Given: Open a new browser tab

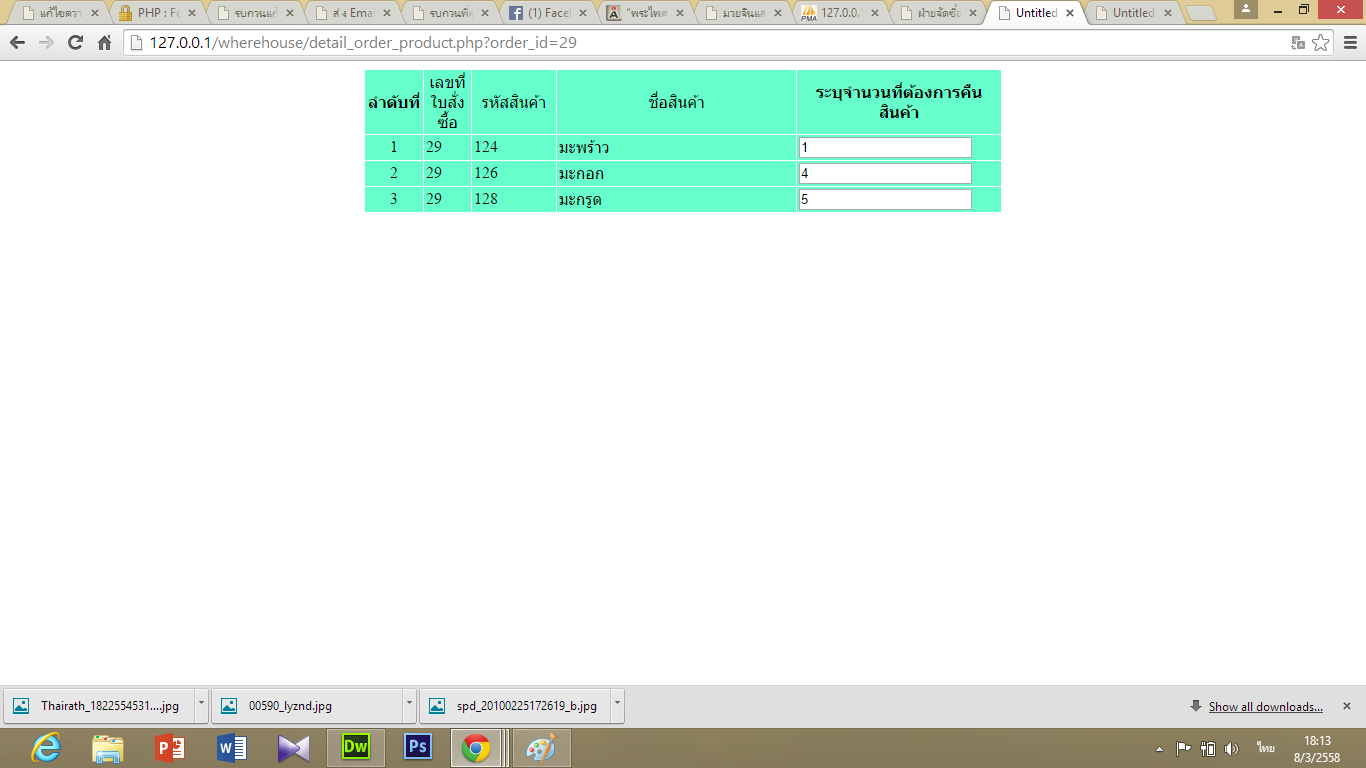Looking at the screenshot, I should tap(1200, 14).
